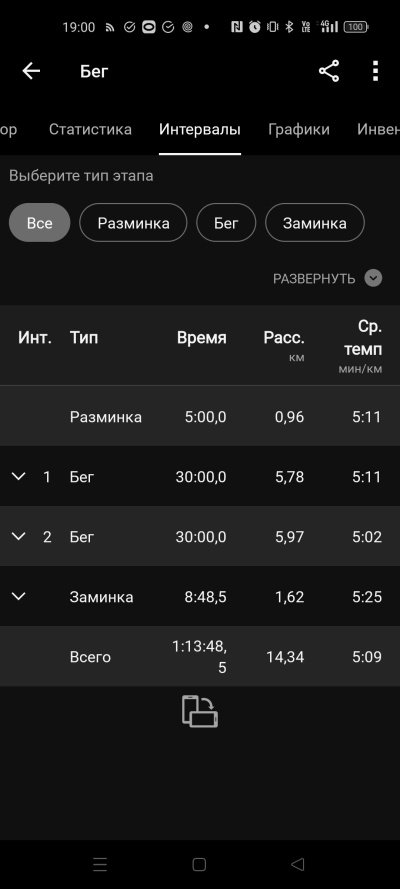The image size is (400, 889).
Task: Tap the Всего totals row
Action: pos(200,657)
